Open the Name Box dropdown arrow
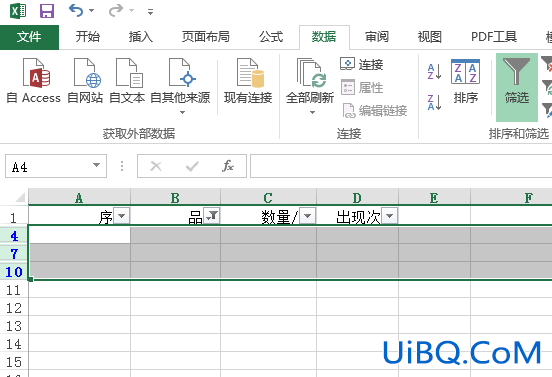Screen dimensions: 552x377 (x=96, y=165)
